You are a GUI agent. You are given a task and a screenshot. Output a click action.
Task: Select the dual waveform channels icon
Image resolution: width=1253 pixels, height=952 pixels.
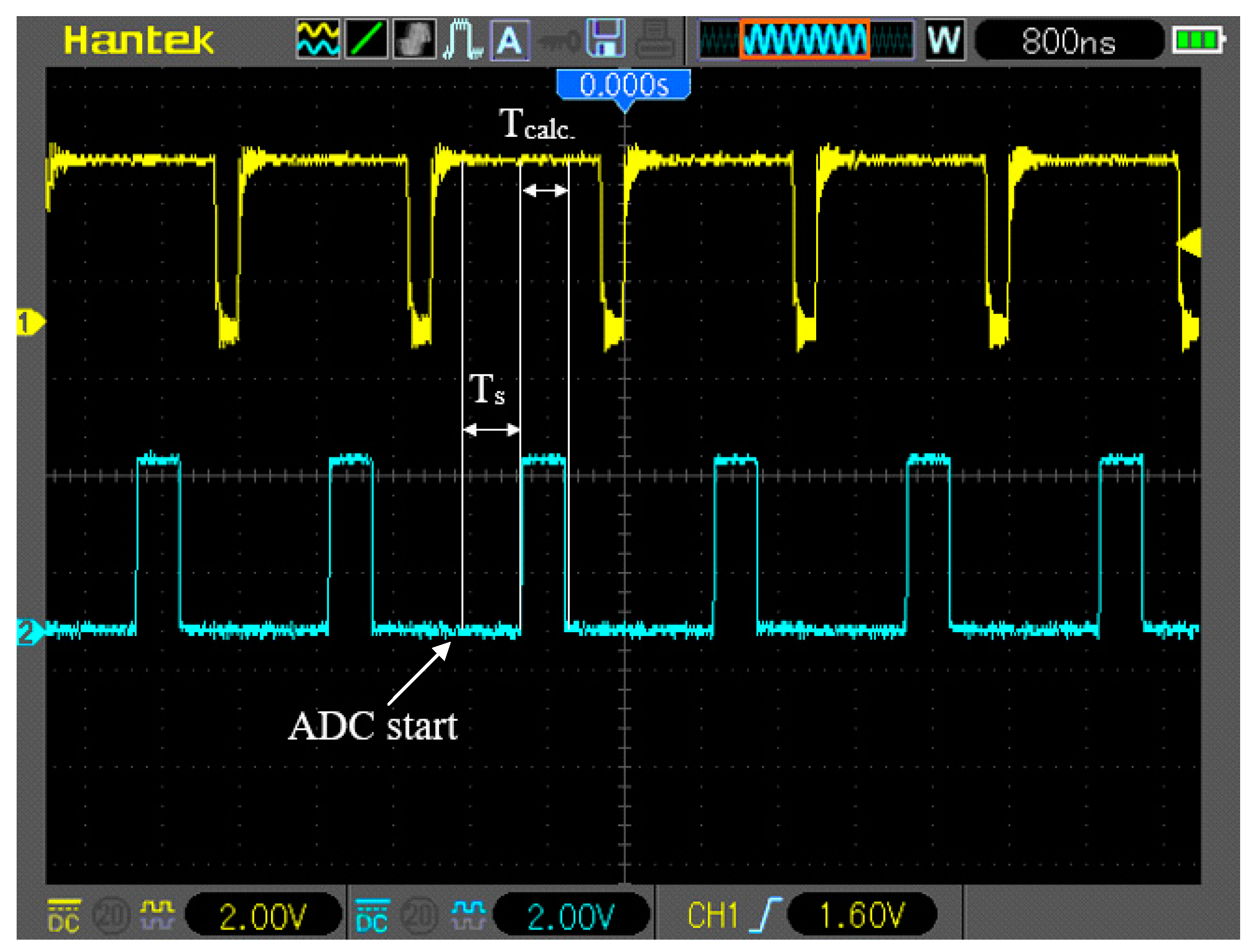[319, 39]
